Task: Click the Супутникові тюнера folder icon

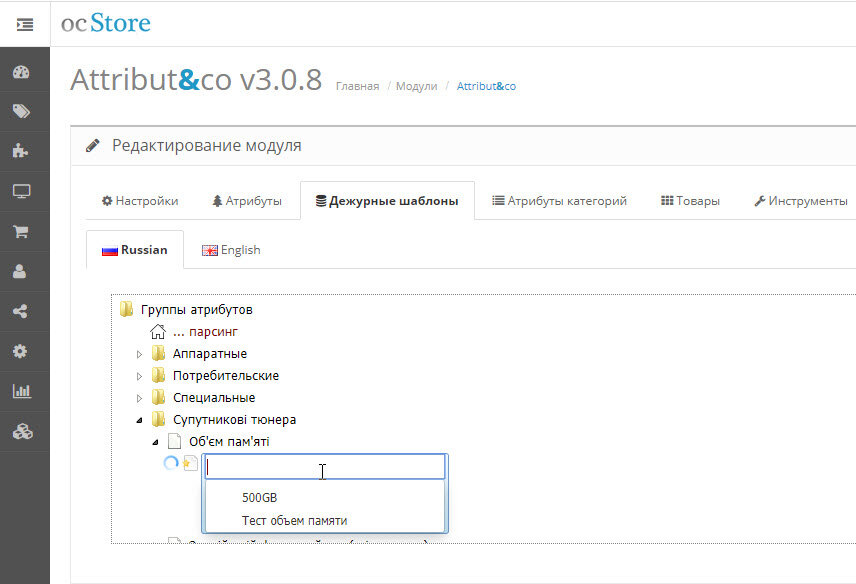Action: click(x=158, y=419)
